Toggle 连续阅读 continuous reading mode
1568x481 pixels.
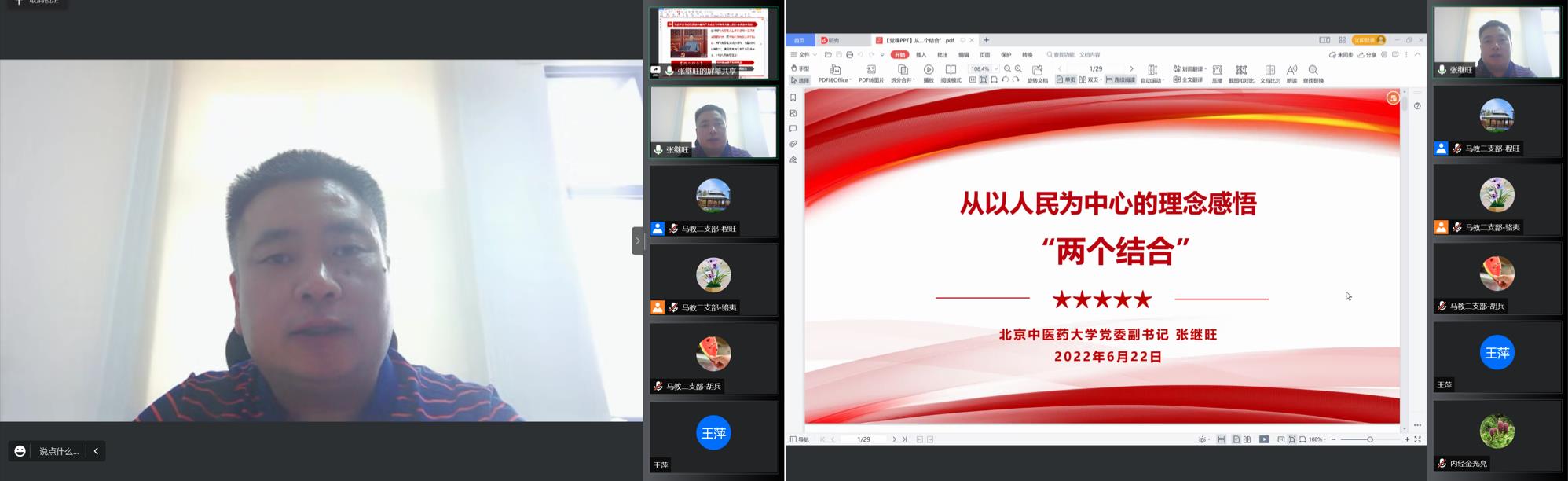tap(1120, 80)
